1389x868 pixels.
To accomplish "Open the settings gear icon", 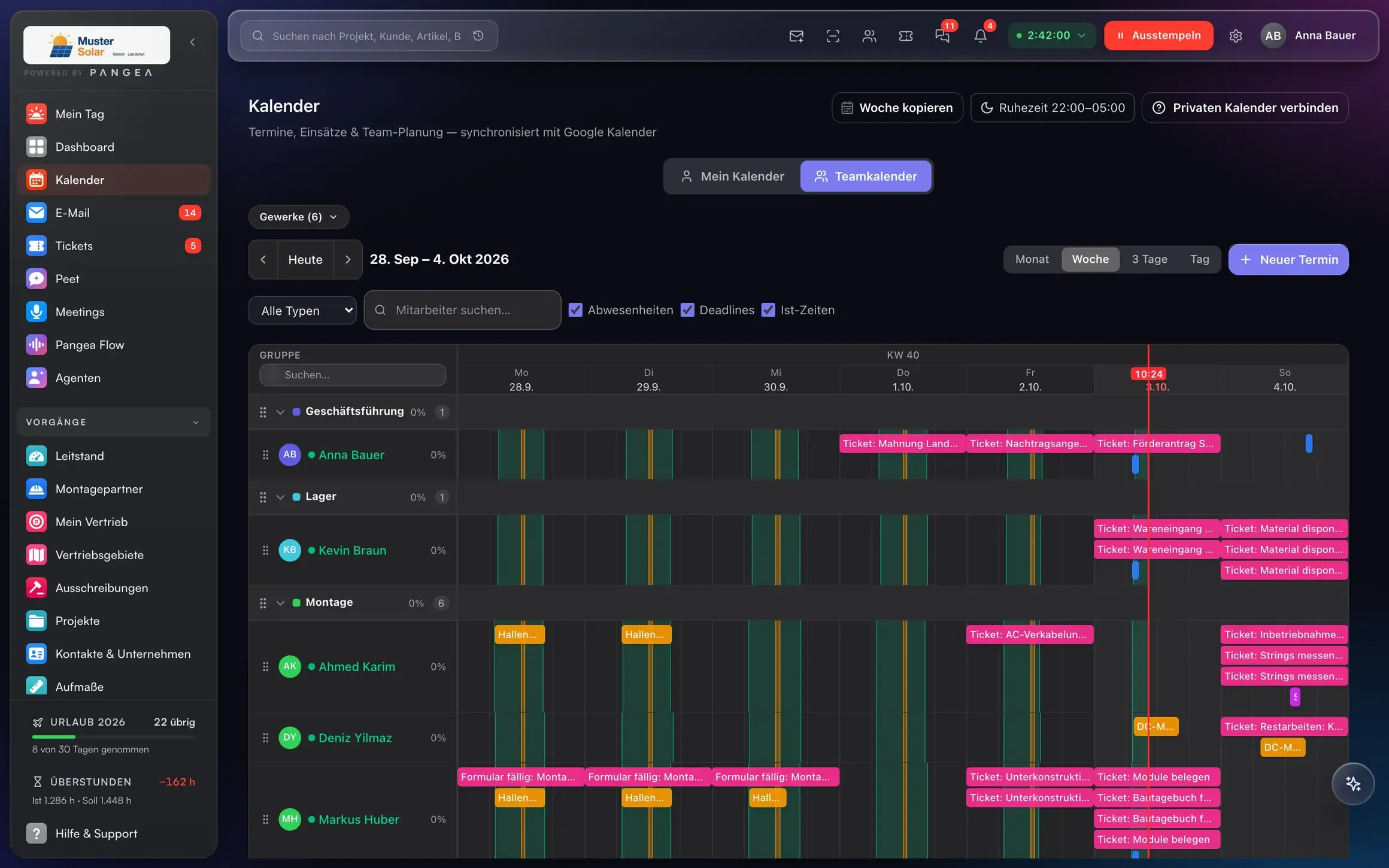I will [x=1236, y=36].
